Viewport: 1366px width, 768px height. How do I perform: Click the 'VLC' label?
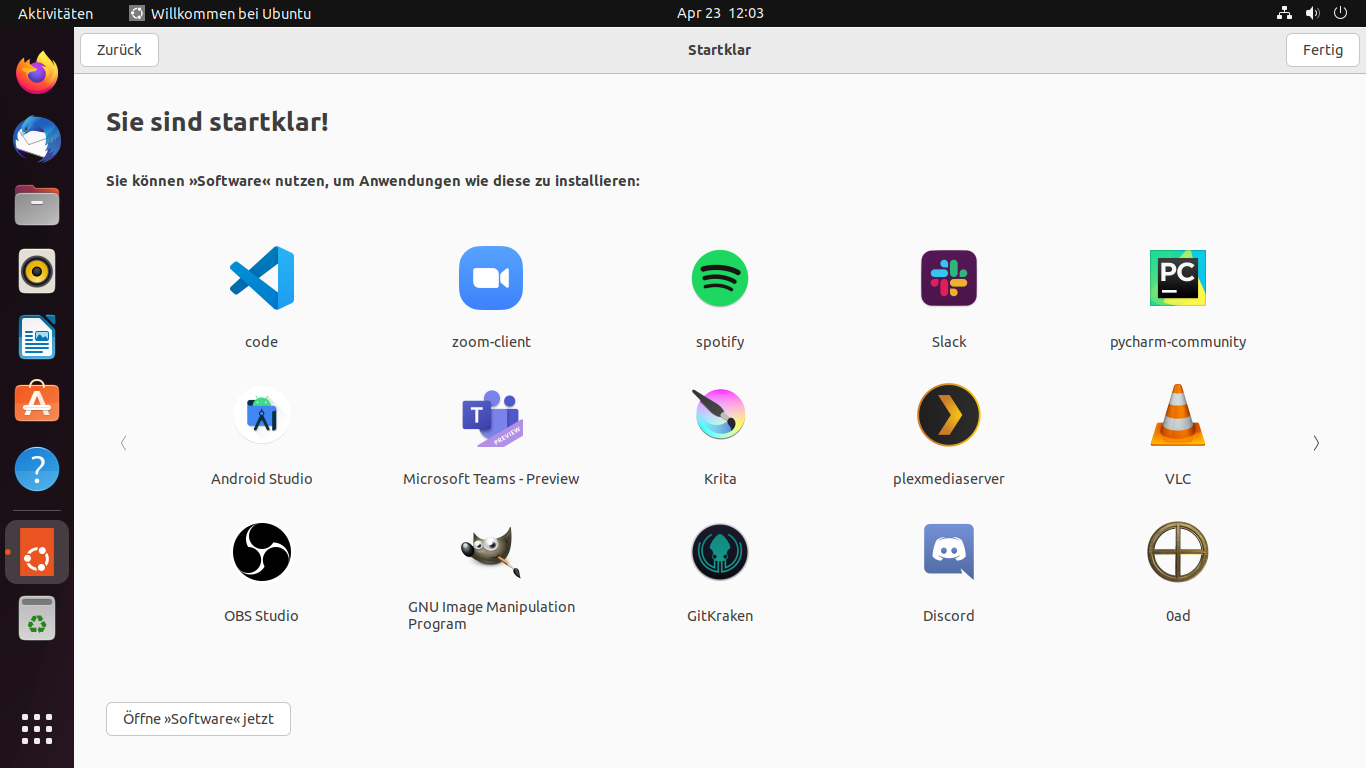point(1178,479)
